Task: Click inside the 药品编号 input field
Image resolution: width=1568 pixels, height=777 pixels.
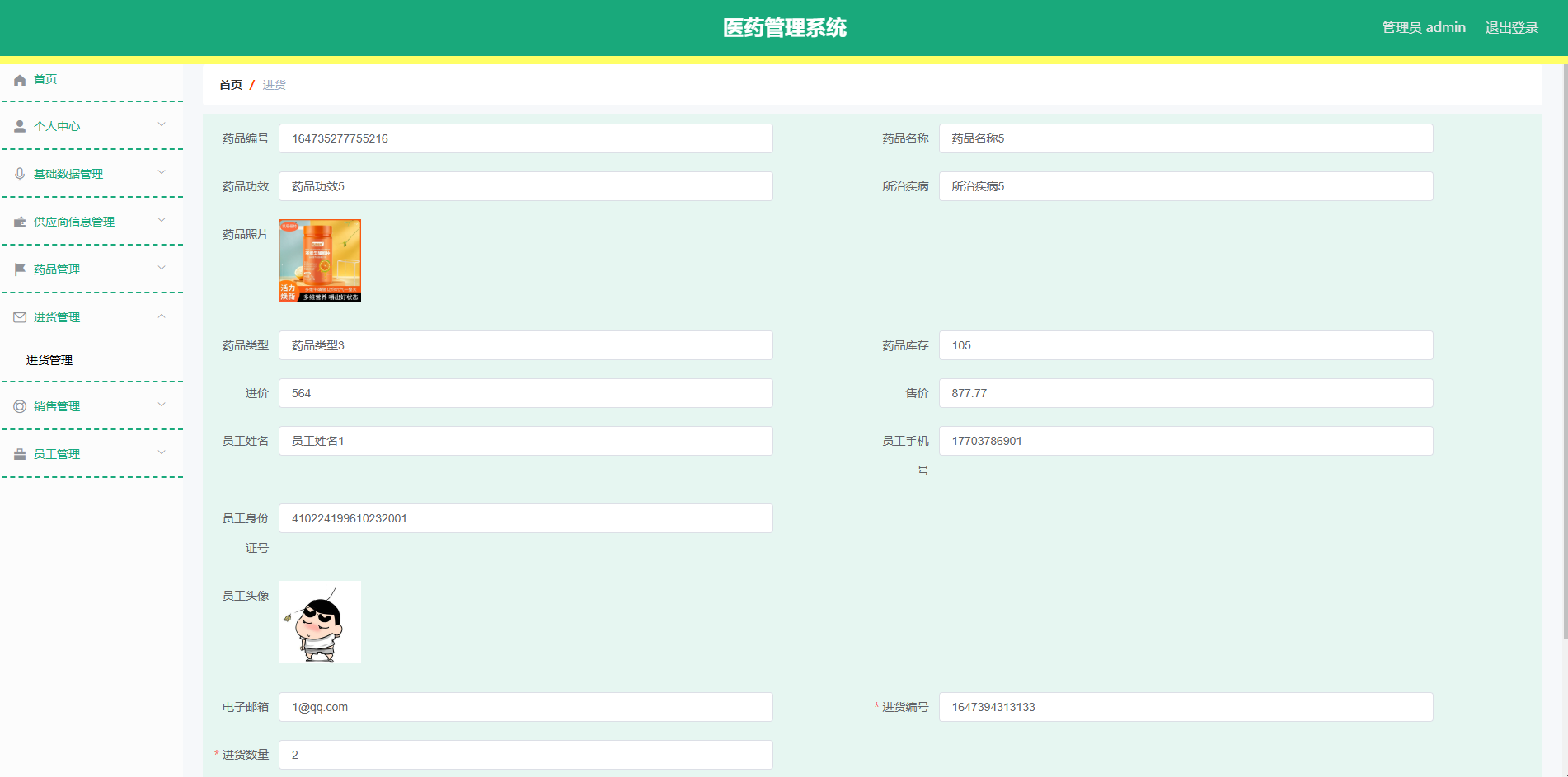Action: click(x=525, y=138)
